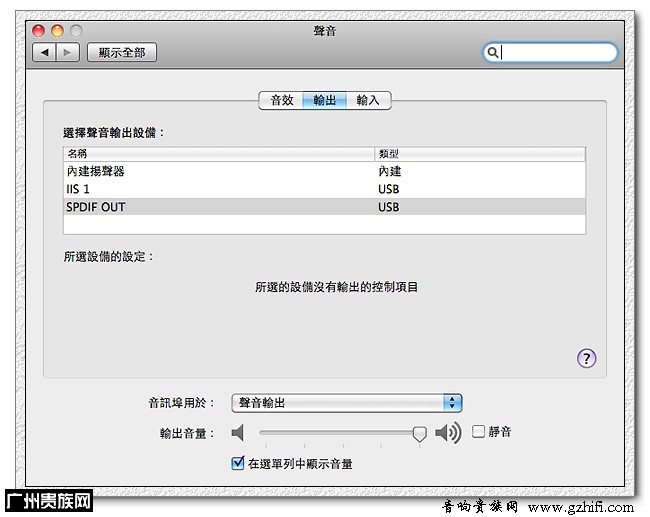This screenshot has width=650, height=517.
Task: Click USB type cell of IIS 1 row
Action: (388, 189)
